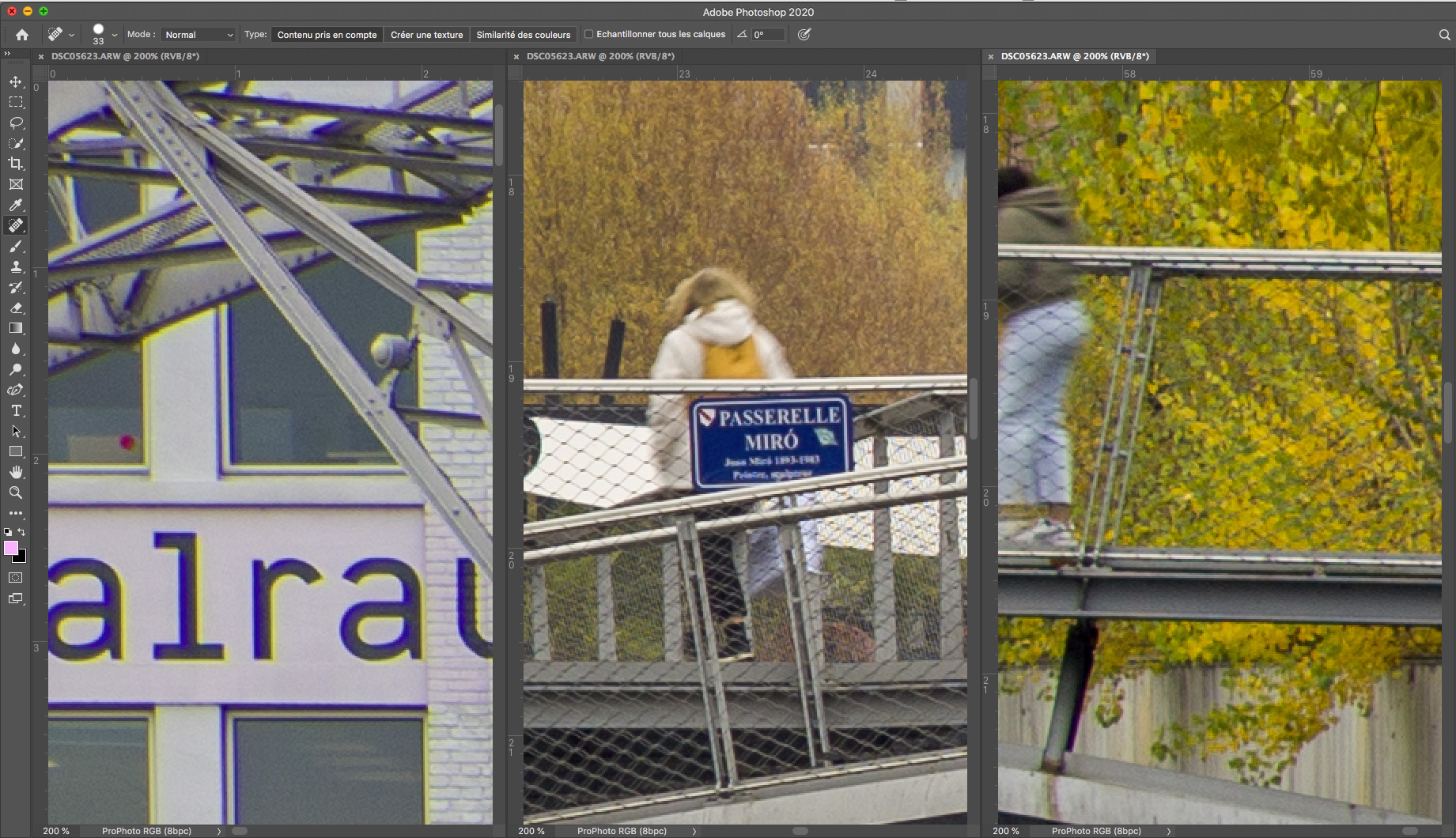Open the Mode dropdown set to Normal

[x=199, y=35]
